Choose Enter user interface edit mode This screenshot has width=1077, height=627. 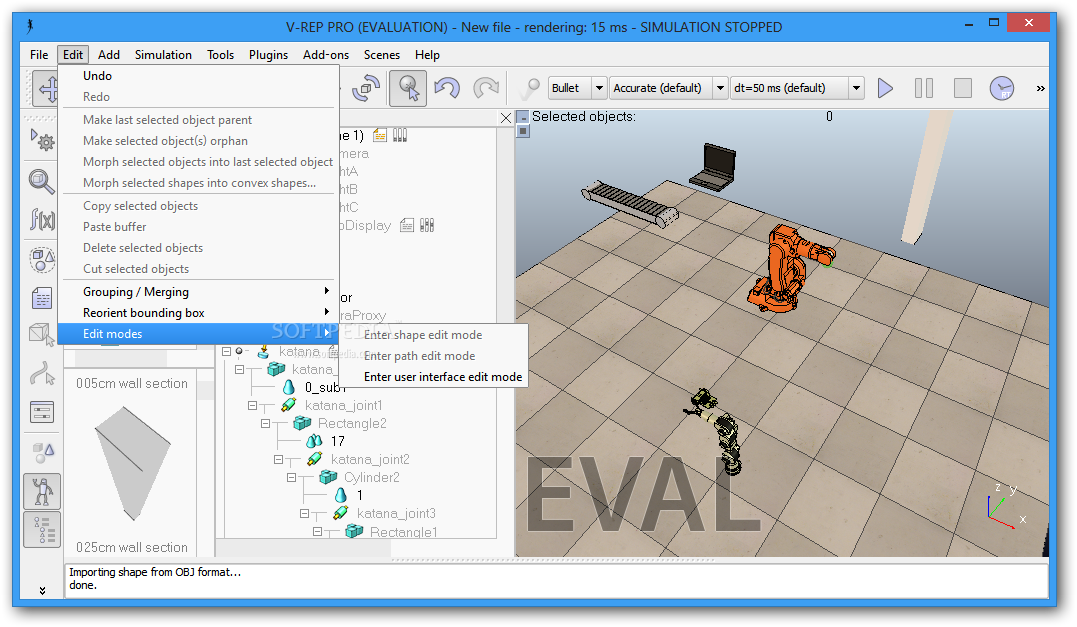pyautogui.click(x=434, y=377)
